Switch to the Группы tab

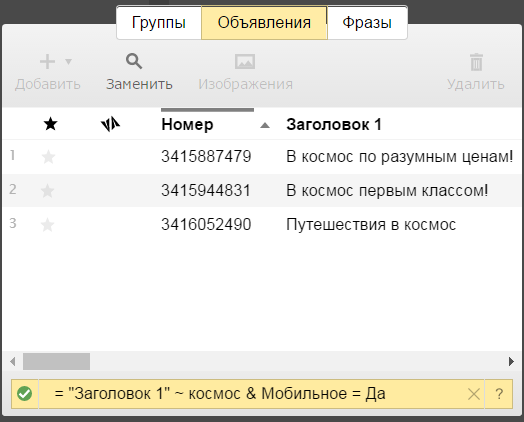click(x=159, y=23)
